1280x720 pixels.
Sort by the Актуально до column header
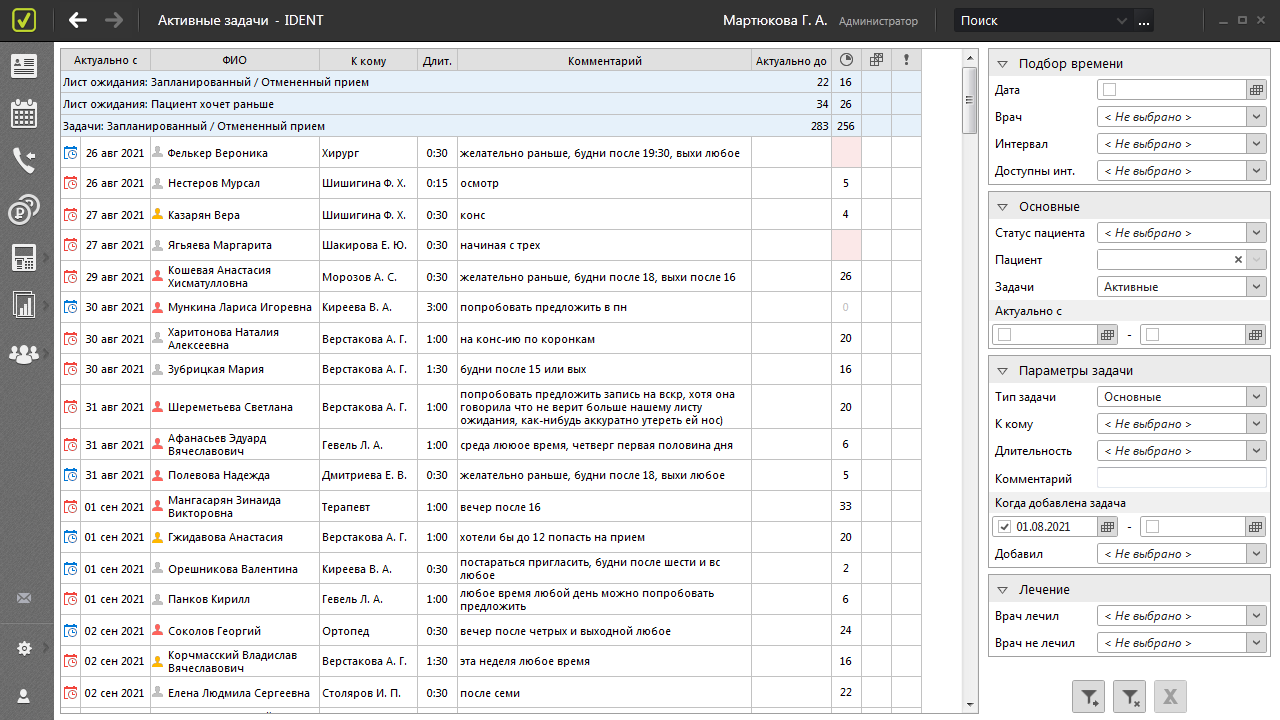[791, 60]
